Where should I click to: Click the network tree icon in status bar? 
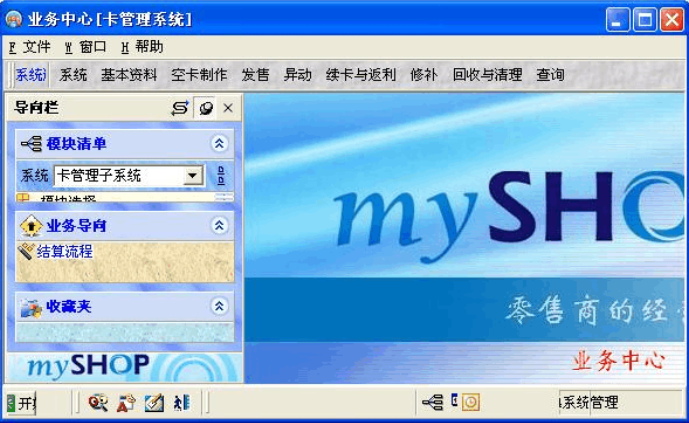pyautogui.click(x=432, y=402)
